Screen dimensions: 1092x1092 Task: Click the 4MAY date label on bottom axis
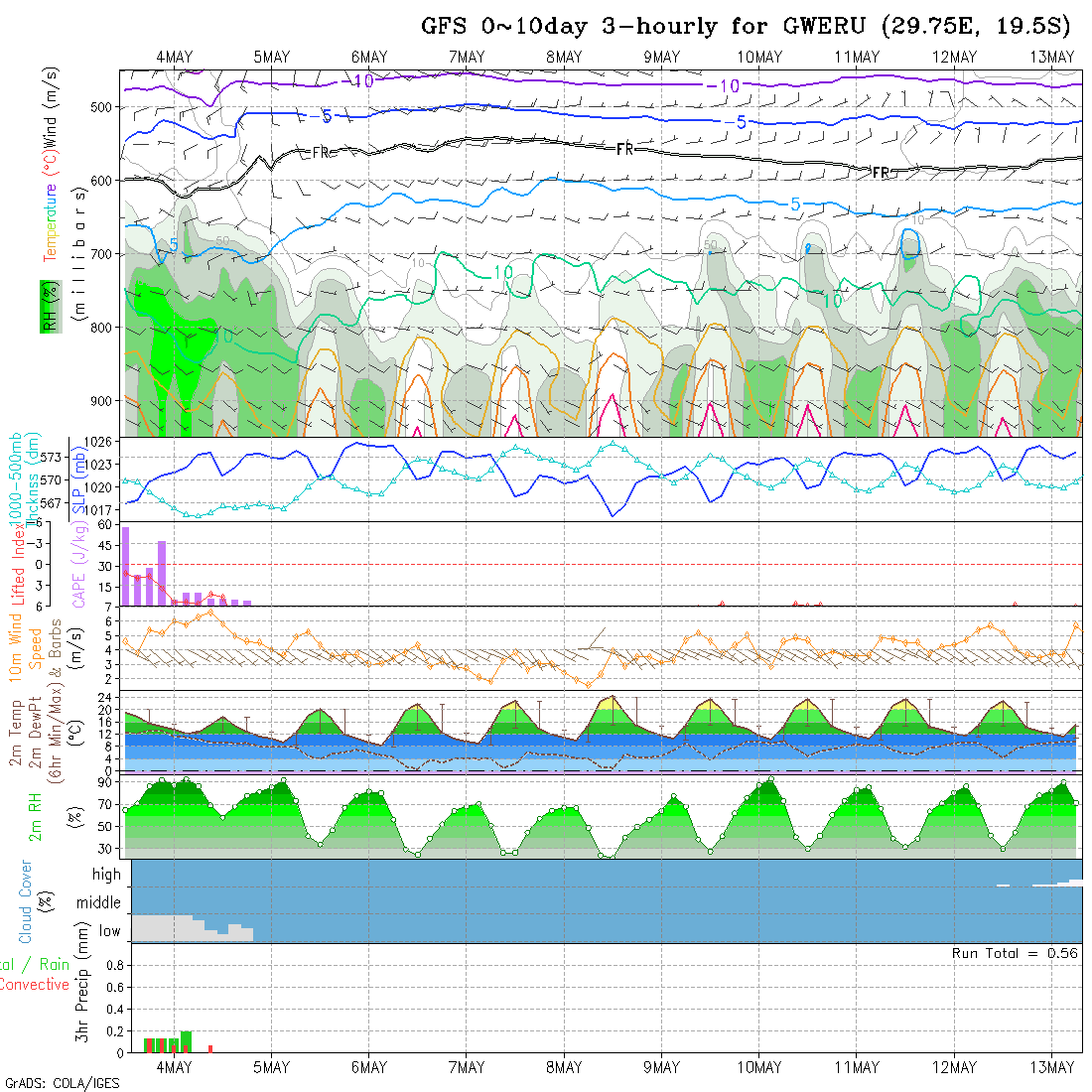pos(174,1067)
